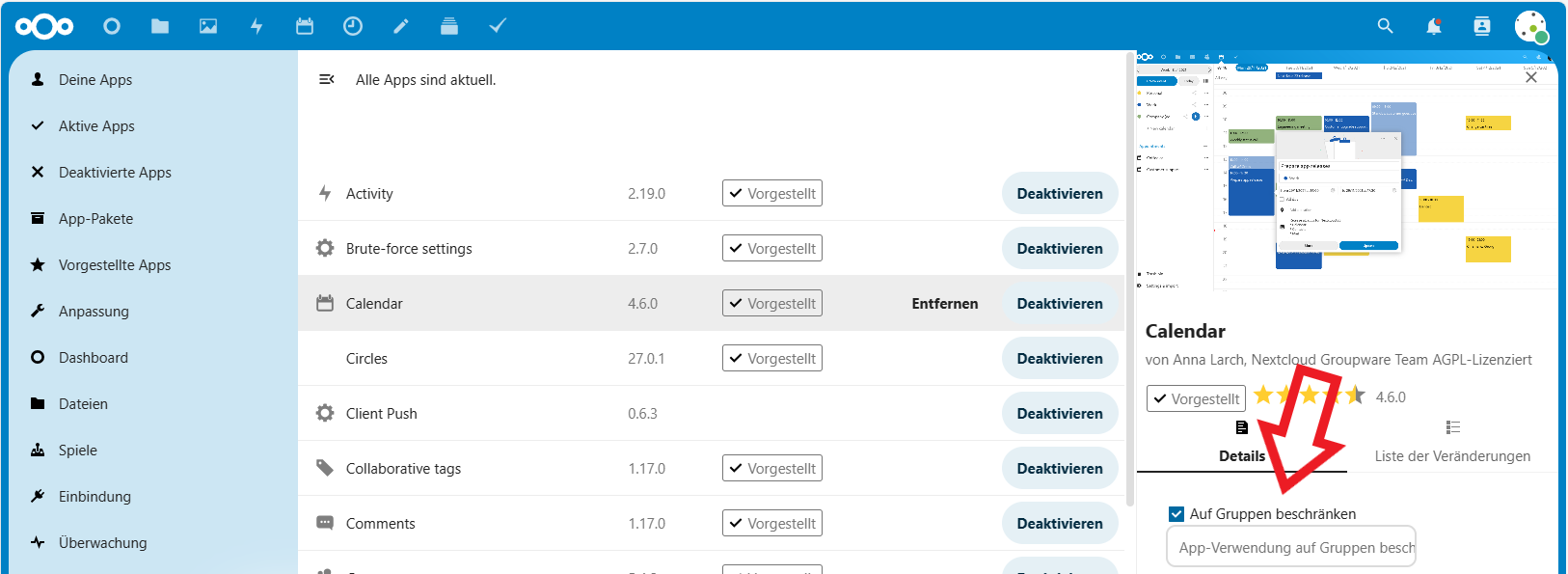Image resolution: width=1568 pixels, height=574 pixels.
Task: Select 'Deaktivierte Apps' in sidebar
Action: point(115,173)
